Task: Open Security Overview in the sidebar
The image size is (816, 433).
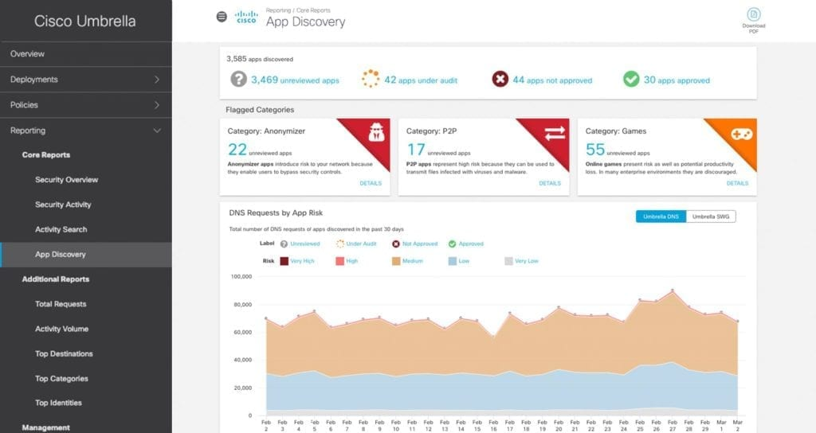Action: pos(67,180)
